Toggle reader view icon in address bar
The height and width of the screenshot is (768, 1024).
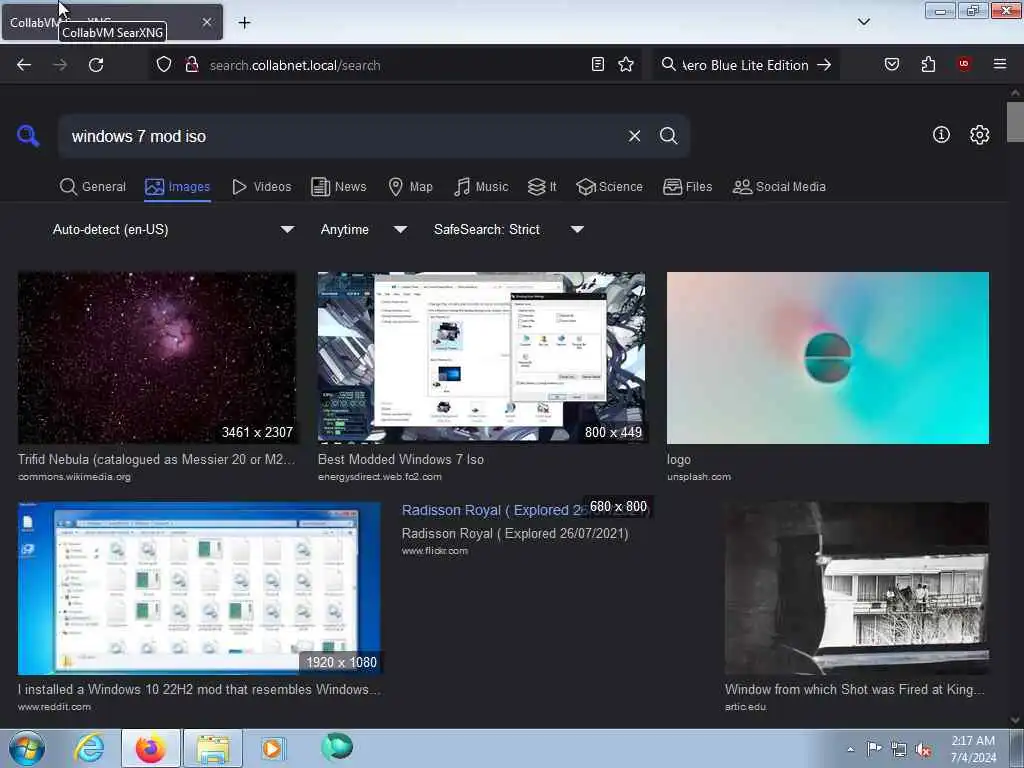(x=598, y=64)
